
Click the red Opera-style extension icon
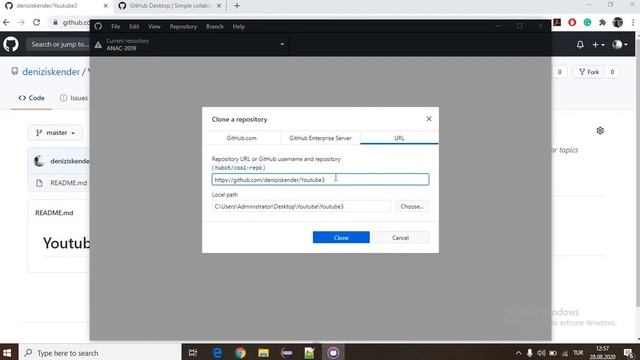coord(572,22)
